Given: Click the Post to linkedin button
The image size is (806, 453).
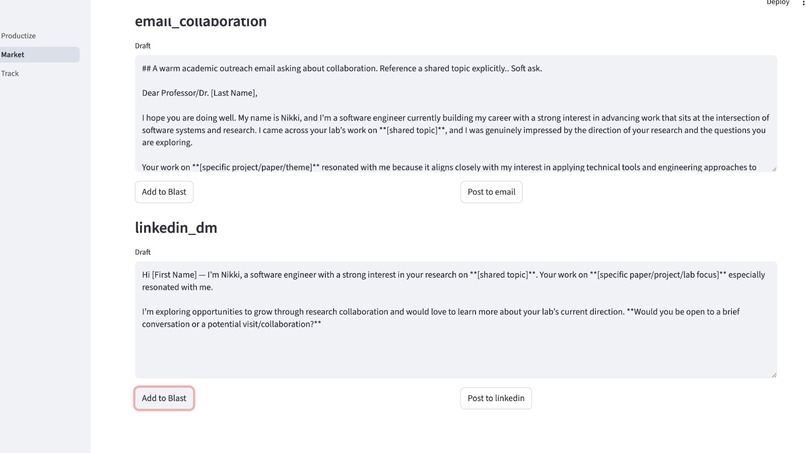Looking at the screenshot, I should (x=496, y=398).
